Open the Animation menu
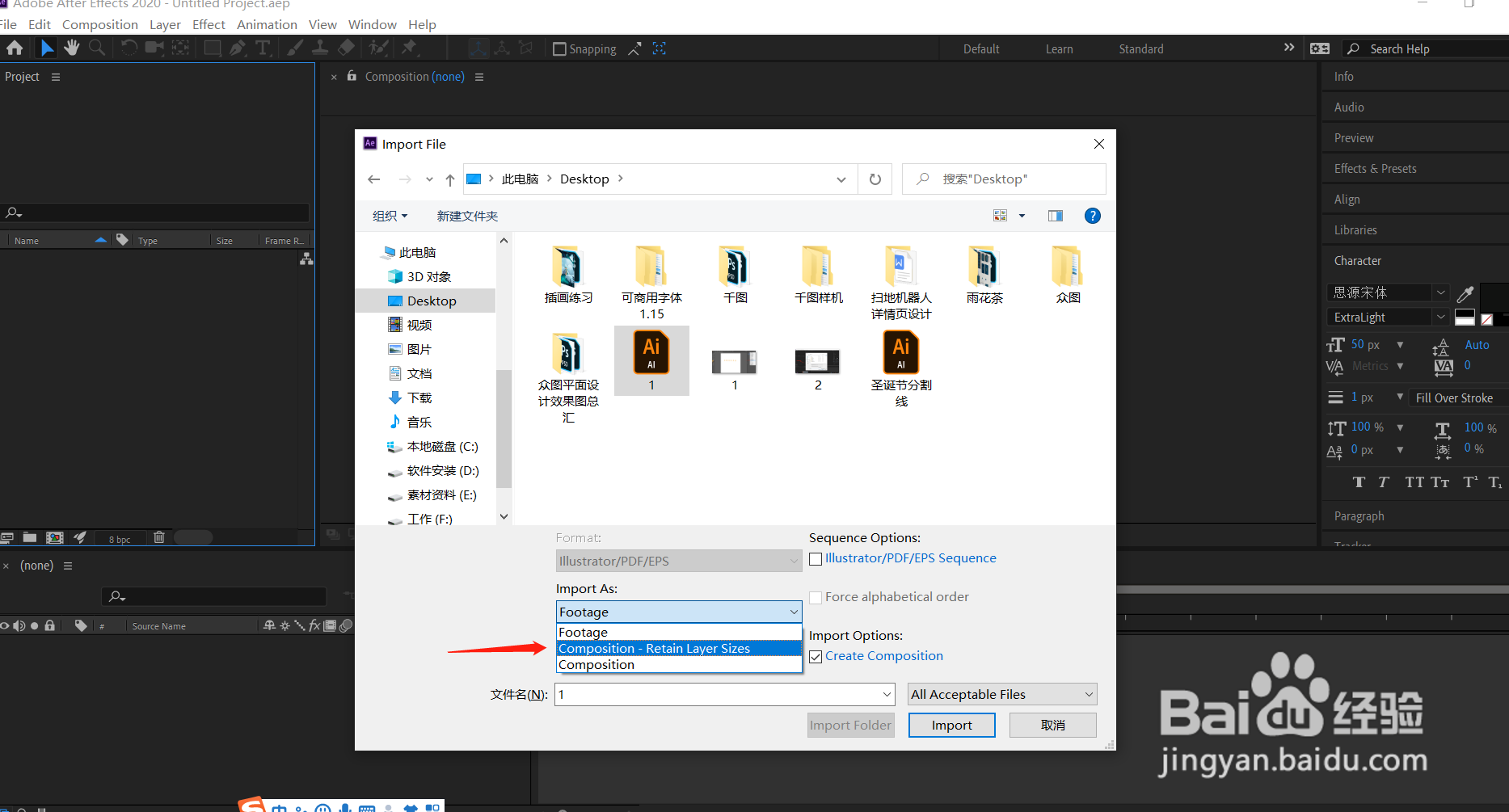Image resolution: width=1509 pixels, height=812 pixels. pos(267,25)
